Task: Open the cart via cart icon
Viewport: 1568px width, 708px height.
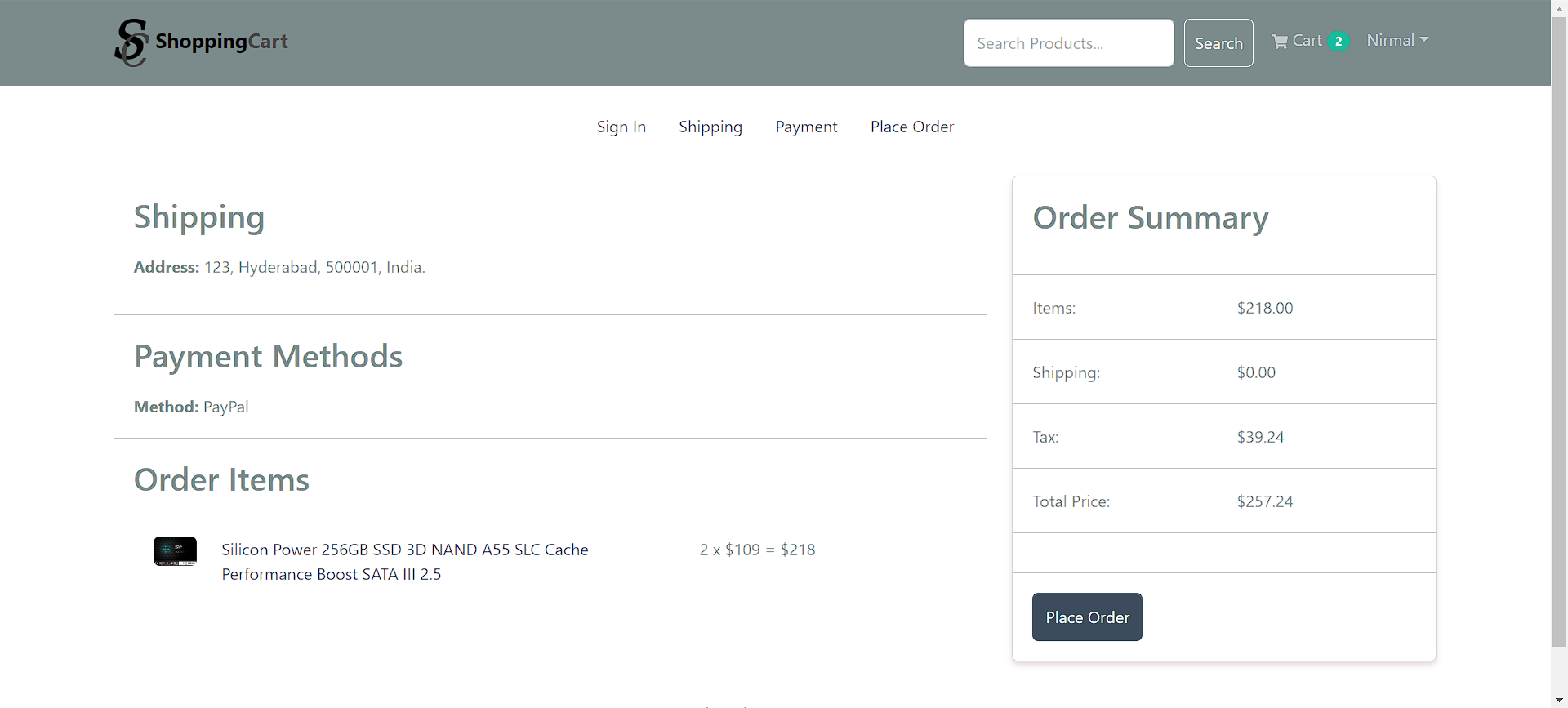Action: click(x=1280, y=42)
